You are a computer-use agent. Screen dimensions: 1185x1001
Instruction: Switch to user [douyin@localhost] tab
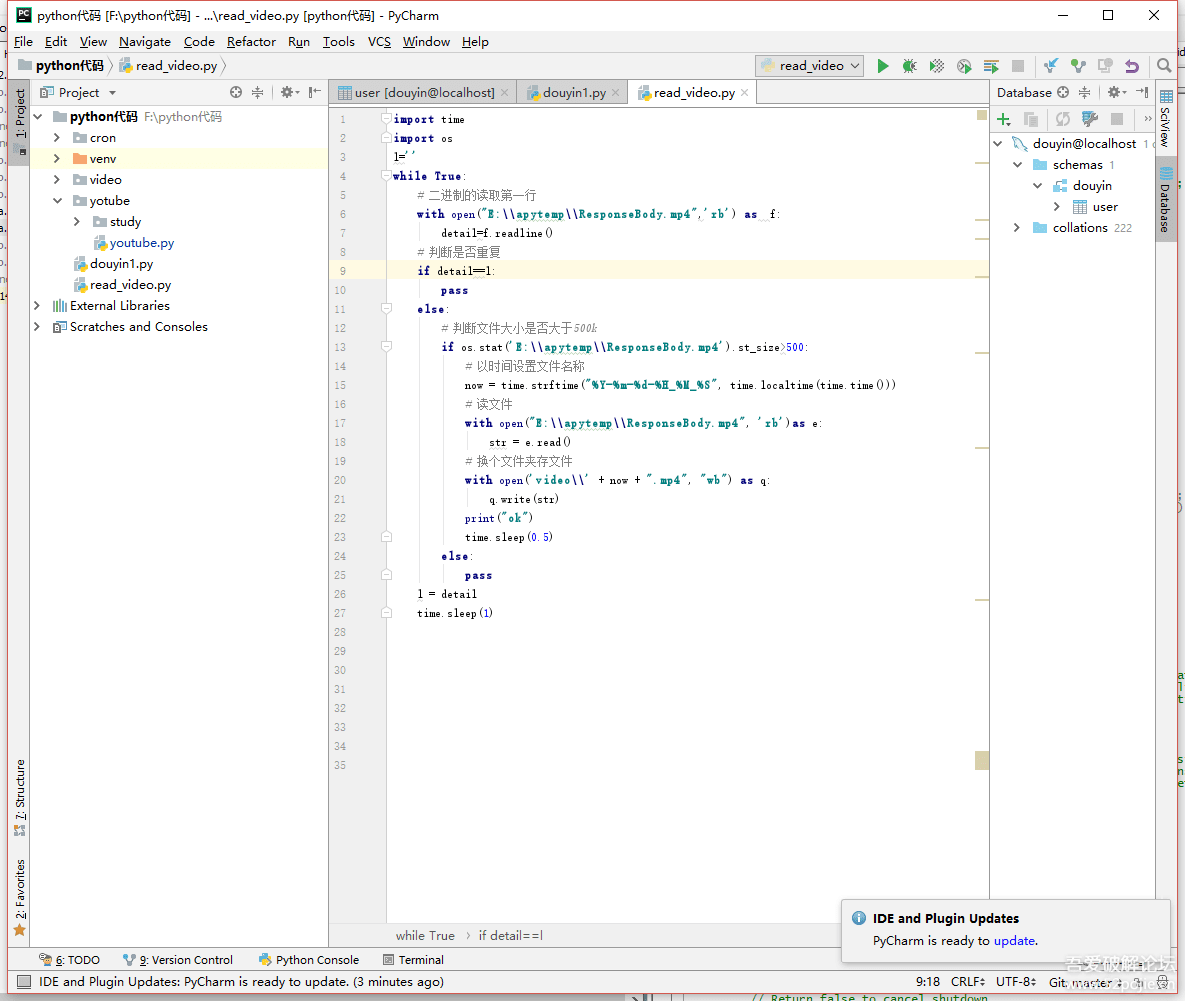pos(424,92)
